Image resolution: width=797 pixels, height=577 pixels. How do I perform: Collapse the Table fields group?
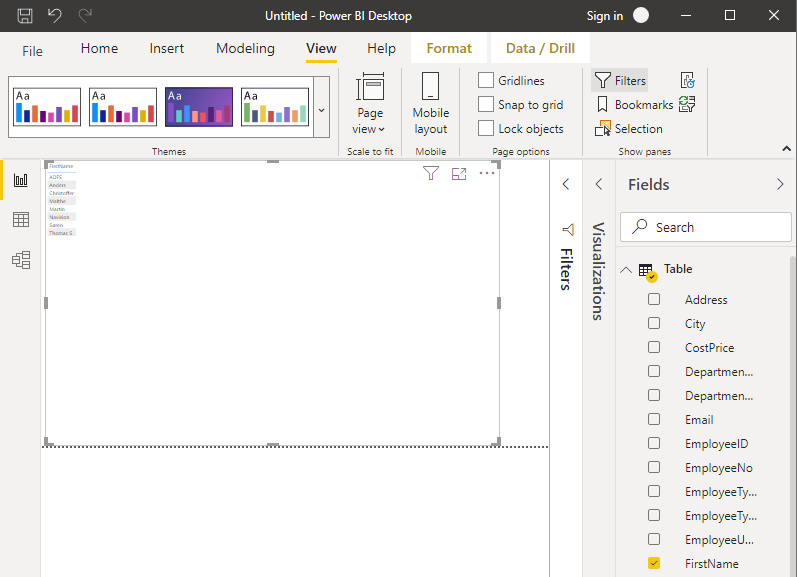(x=626, y=270)
